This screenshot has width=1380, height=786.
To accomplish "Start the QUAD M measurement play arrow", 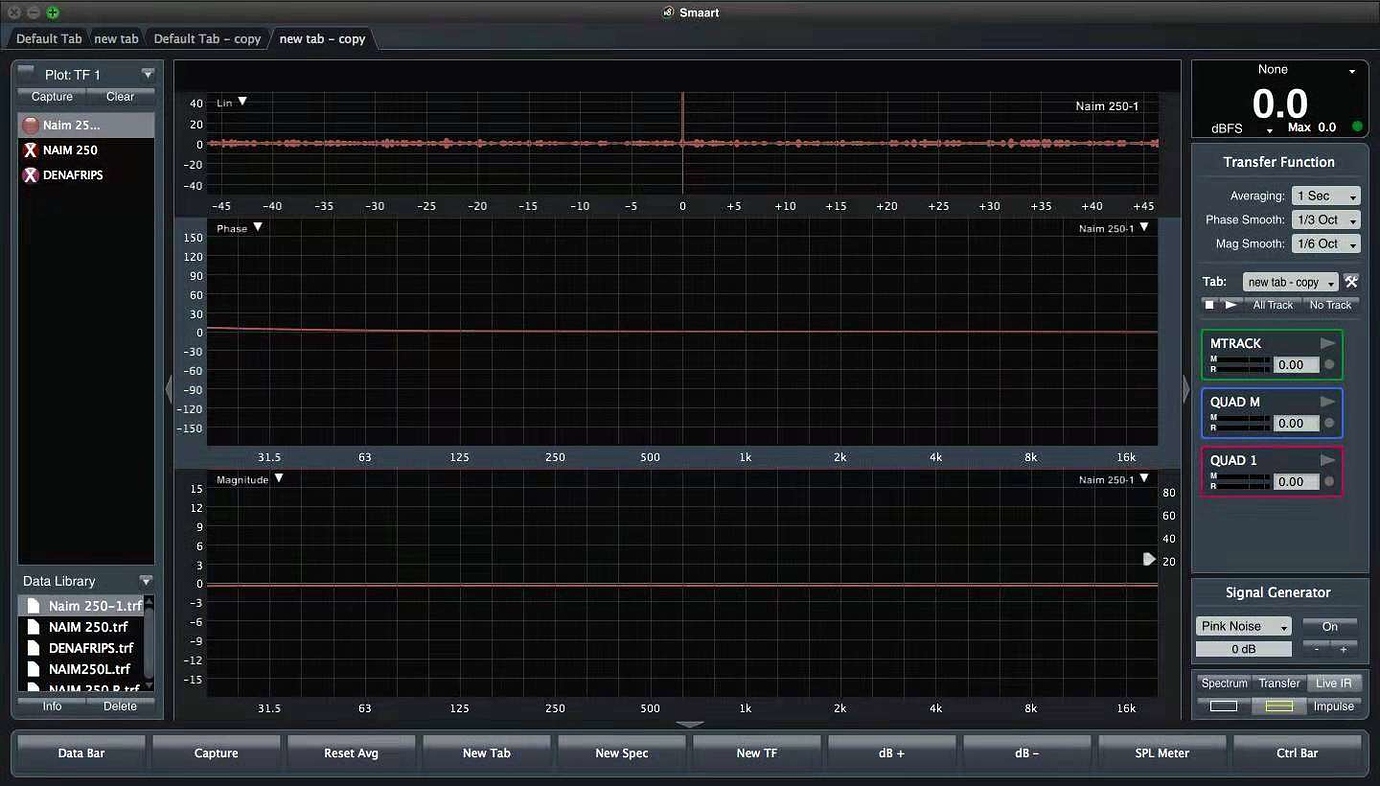I will [x=1328, y=402].
